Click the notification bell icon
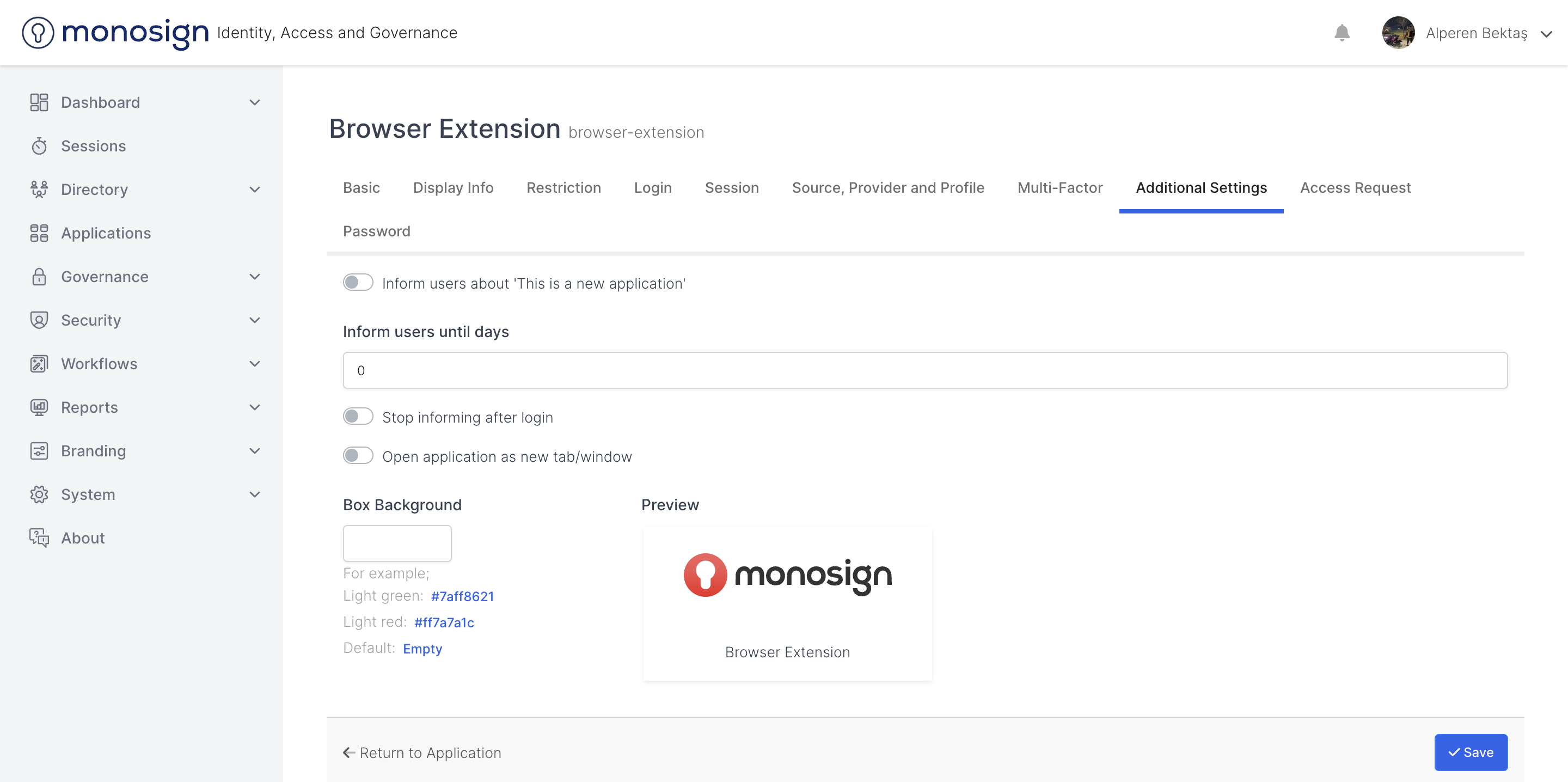Image resolution: width=1568 pixels, height=782 pixels. pos(1342,33)
